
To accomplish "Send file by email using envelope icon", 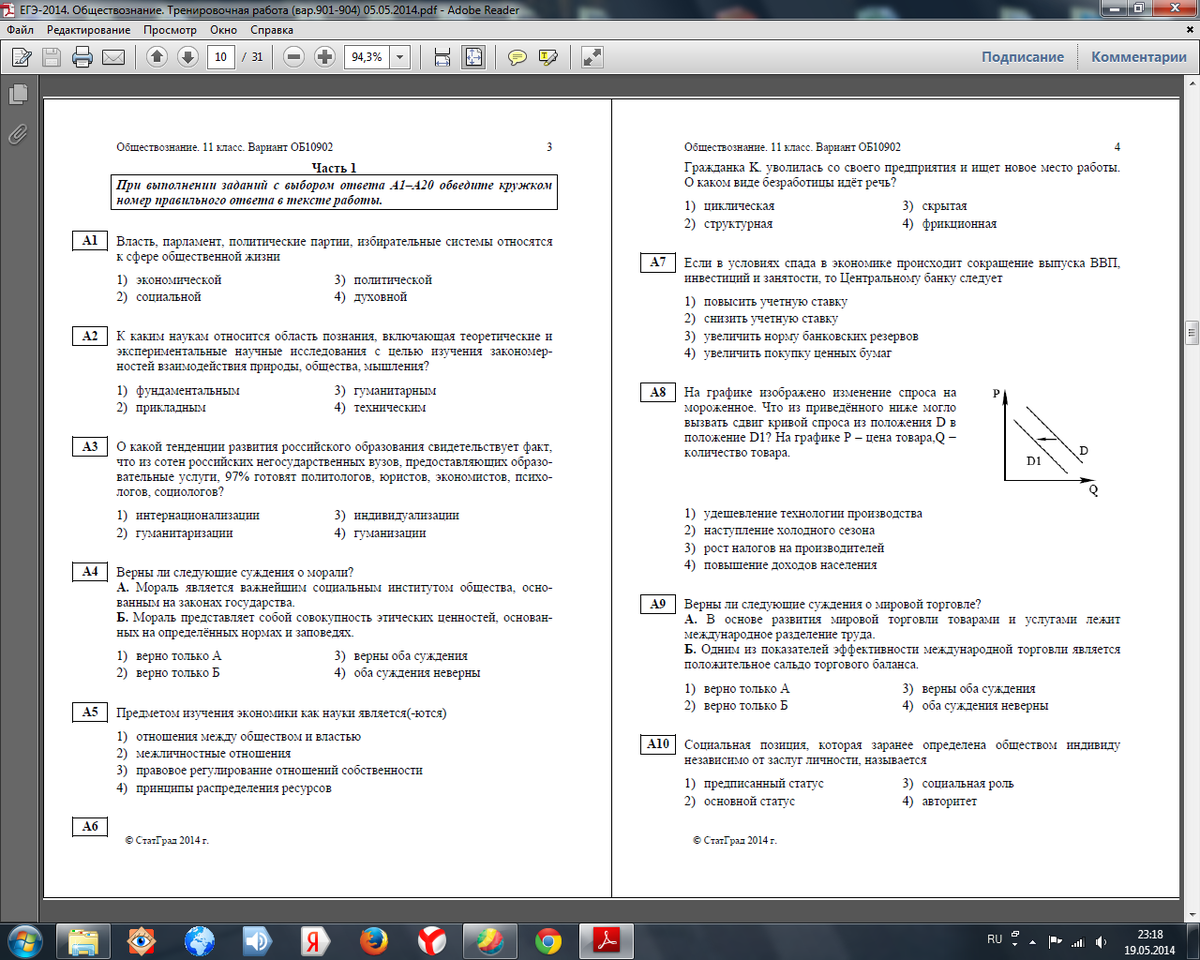I will point(112,57).
